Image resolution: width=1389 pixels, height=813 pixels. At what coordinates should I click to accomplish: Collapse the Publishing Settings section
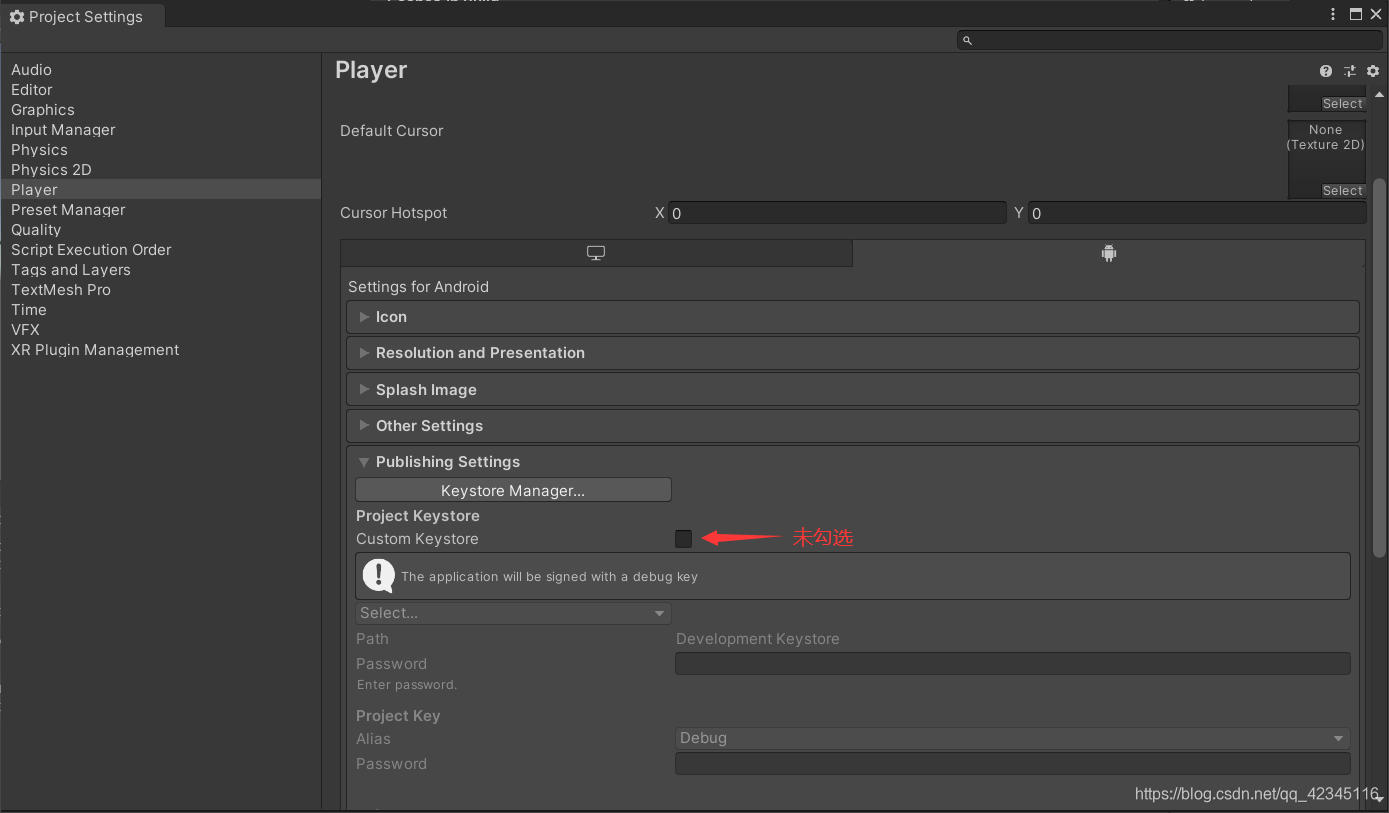(x=364, y=461)
